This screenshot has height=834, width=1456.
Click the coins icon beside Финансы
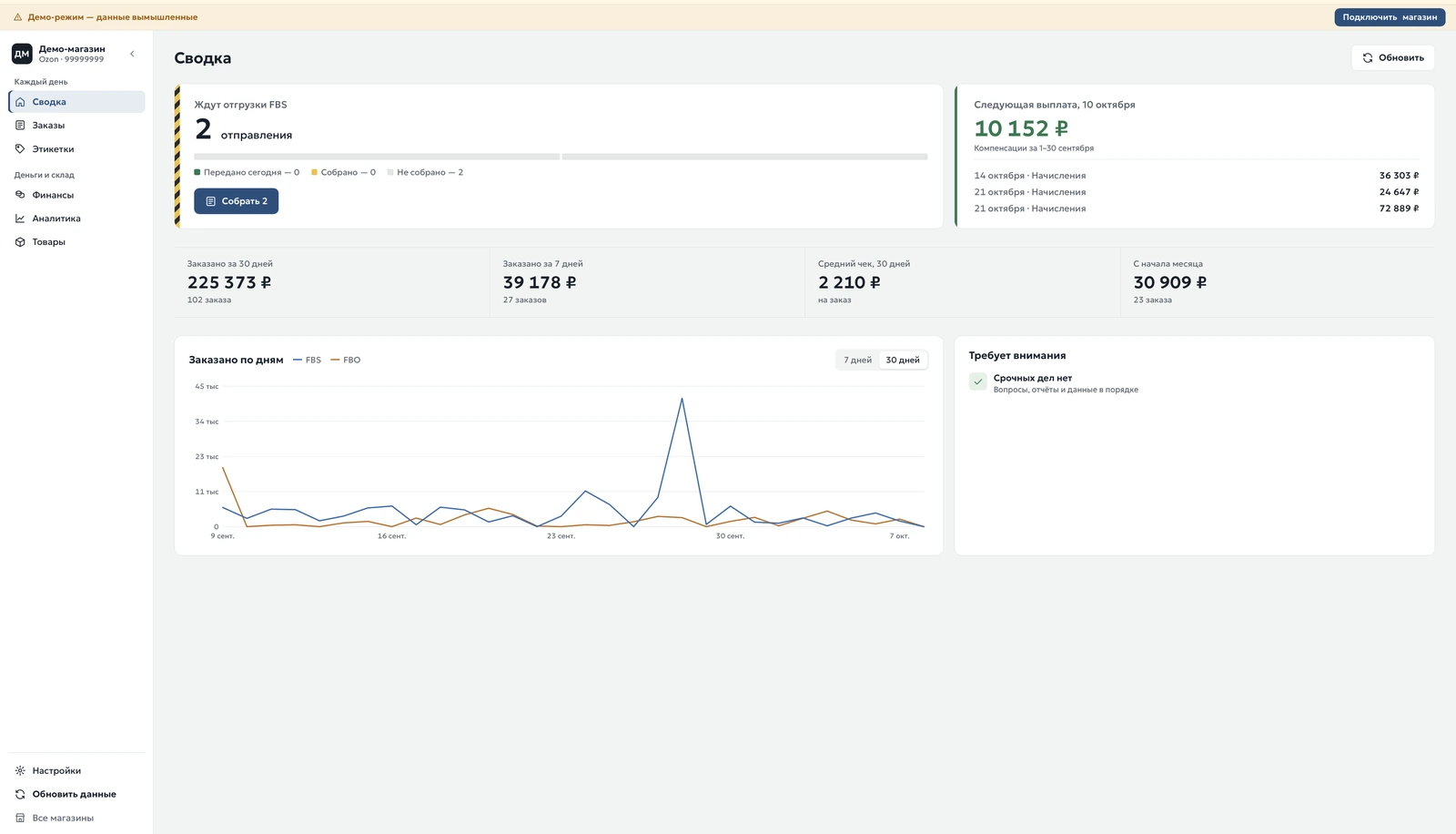tap(20, 195)
